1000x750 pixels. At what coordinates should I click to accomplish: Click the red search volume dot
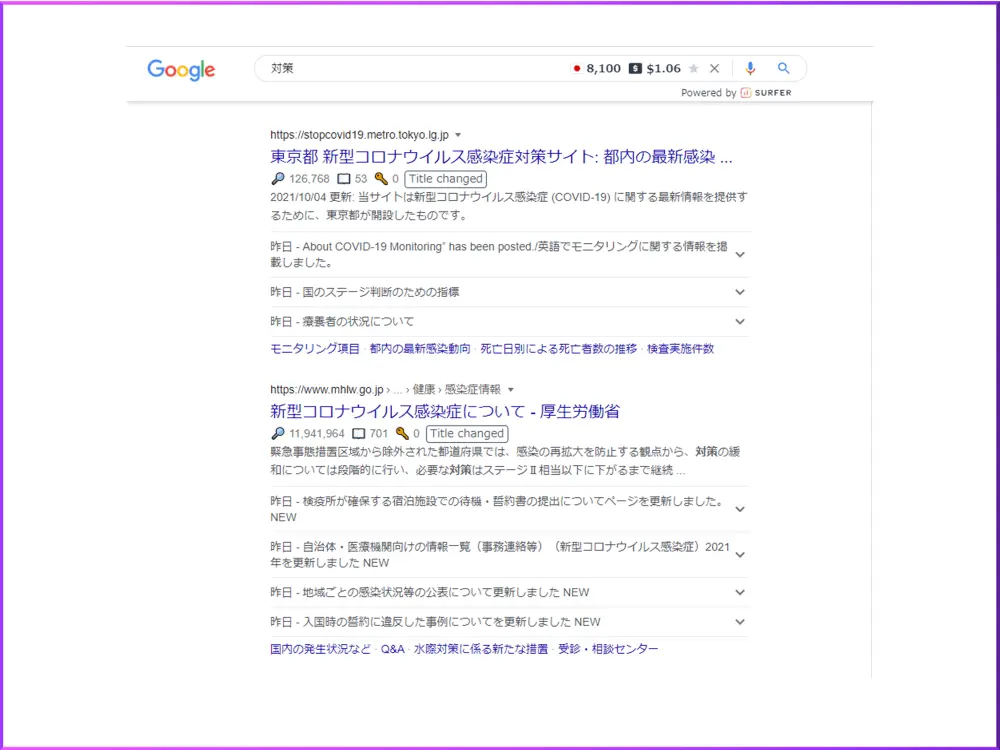click(x=576, y=69)
